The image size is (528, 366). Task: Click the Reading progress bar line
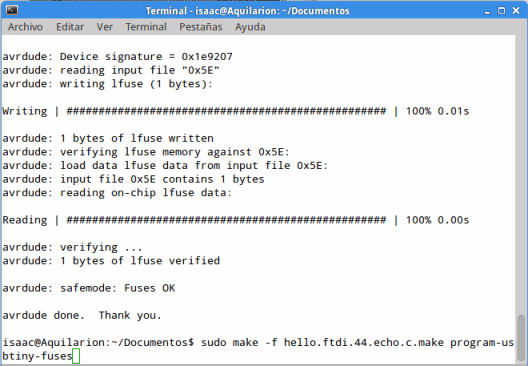pyautogui.click(x=236, y=220)
